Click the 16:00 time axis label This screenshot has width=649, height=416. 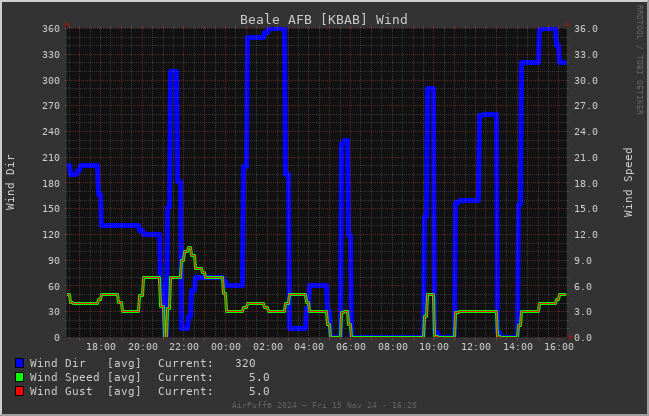click(559, 346)
